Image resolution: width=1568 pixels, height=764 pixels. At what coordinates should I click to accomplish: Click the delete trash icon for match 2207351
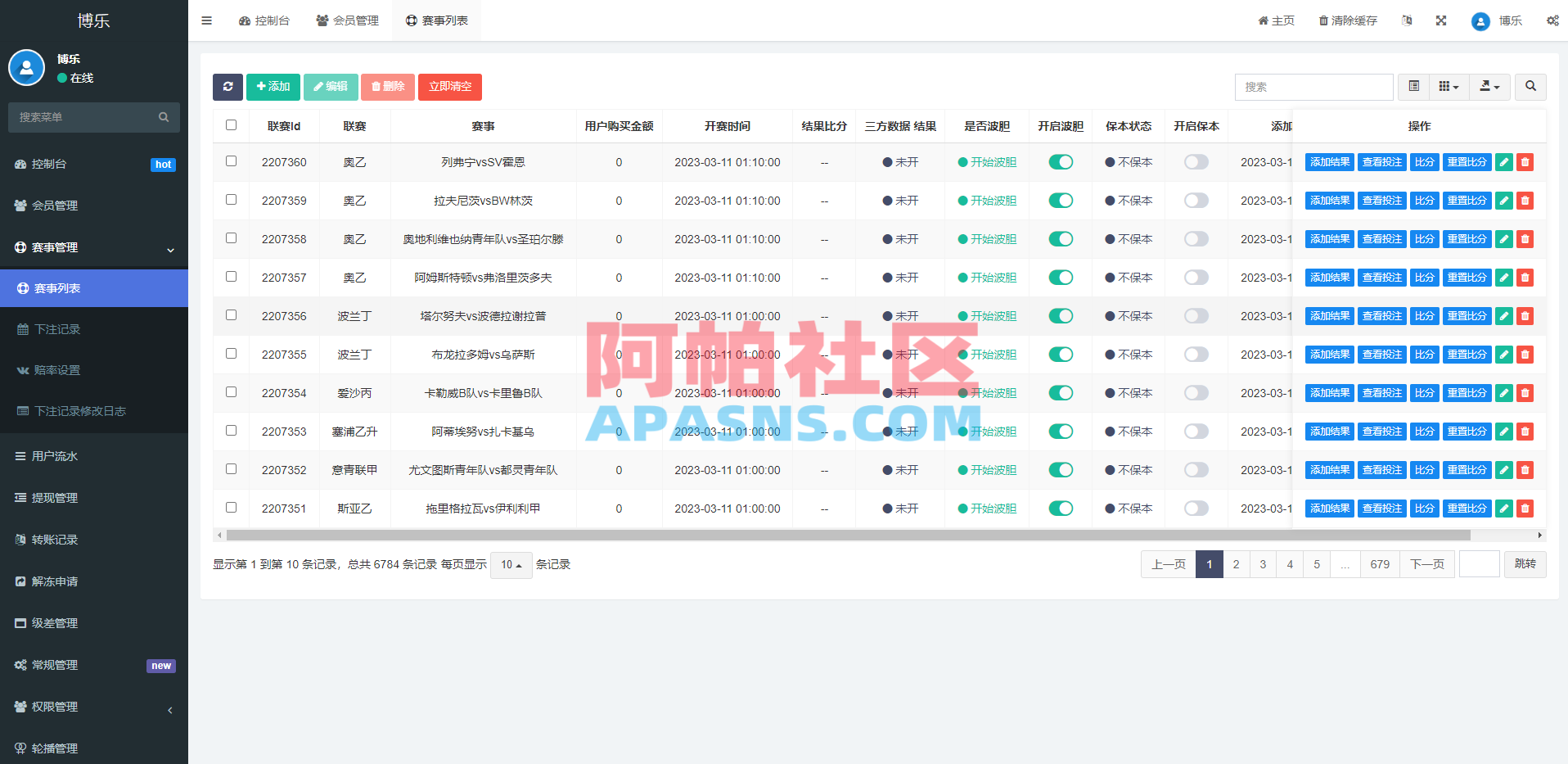click(1525, 508)
